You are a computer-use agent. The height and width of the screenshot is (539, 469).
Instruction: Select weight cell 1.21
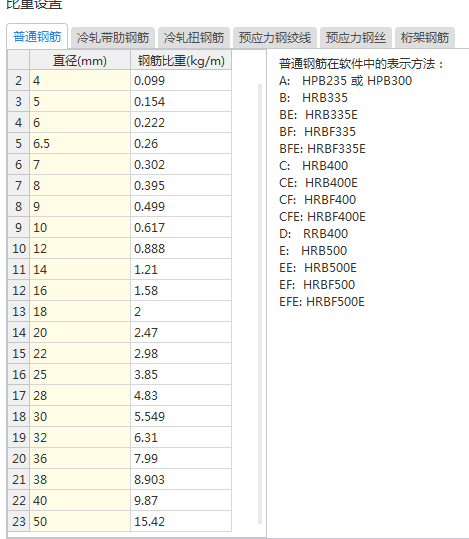(x=181, y=270)
